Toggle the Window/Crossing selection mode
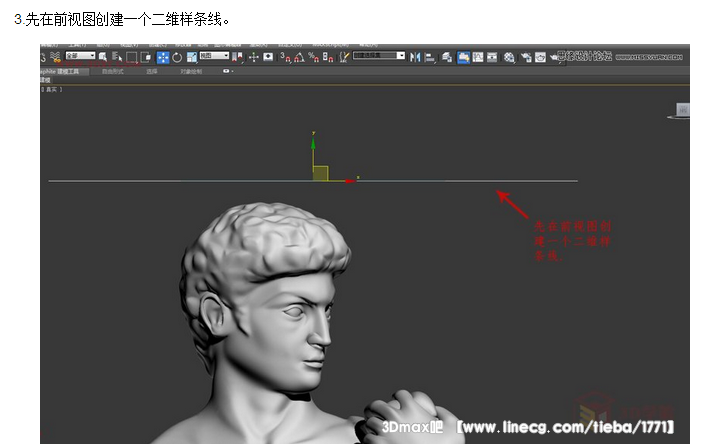703x444 pixels. click(145, 57)
